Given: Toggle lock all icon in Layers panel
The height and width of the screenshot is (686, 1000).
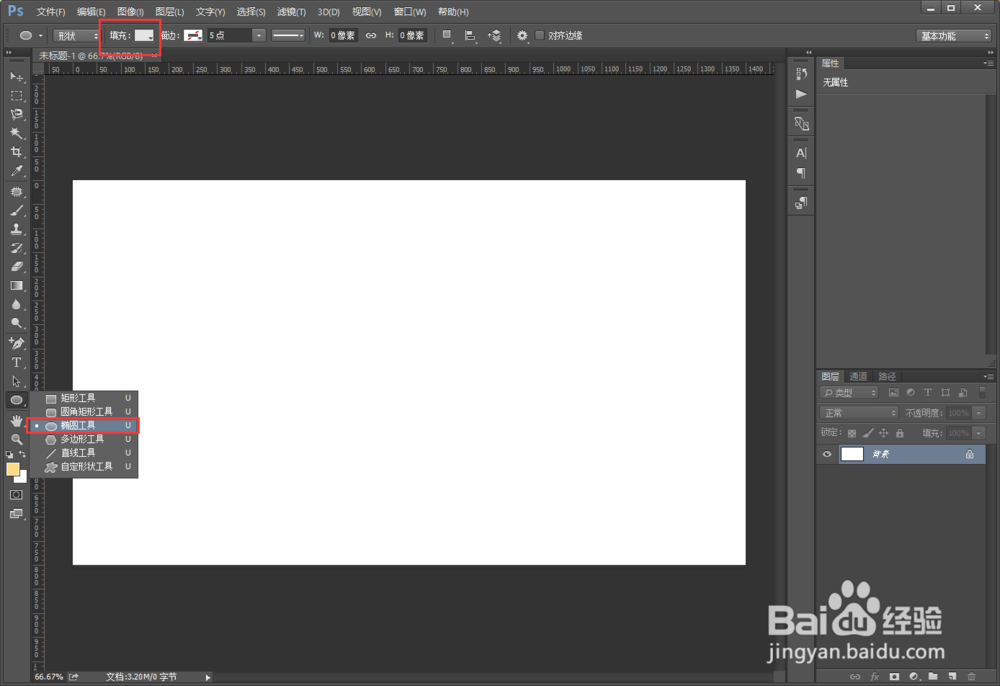Looking at the screenshot, I should pos(899,433).
